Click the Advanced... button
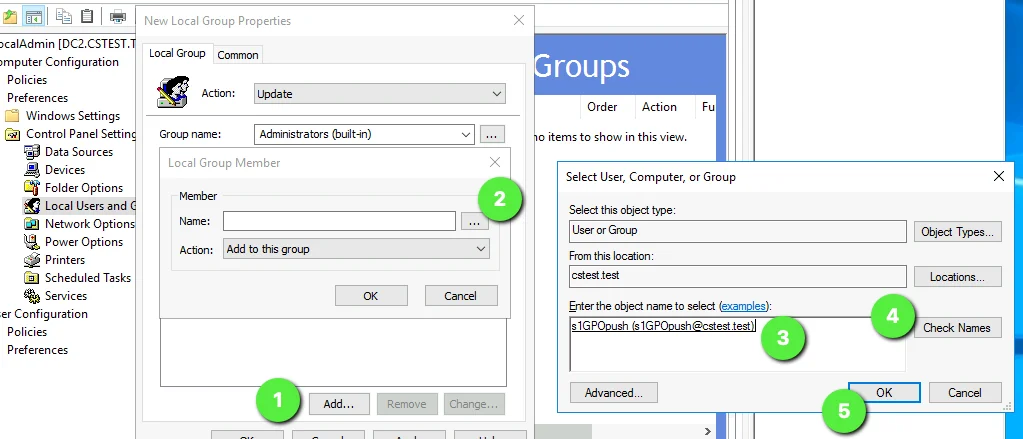Viewport: 1023px width, 439px height. point(613,393)
